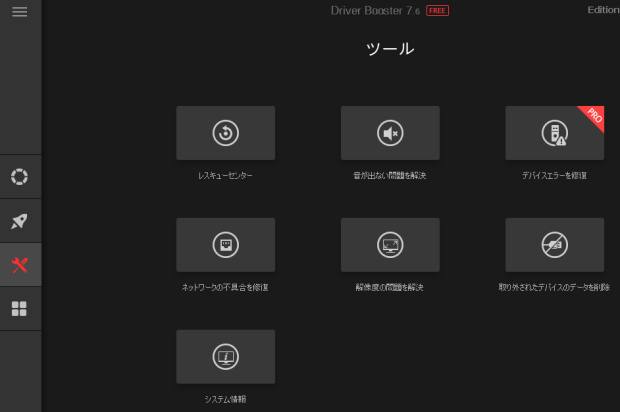Open the レスキューセンター restore icon tile
Screen dimensions: 620x412
point(225,133)
